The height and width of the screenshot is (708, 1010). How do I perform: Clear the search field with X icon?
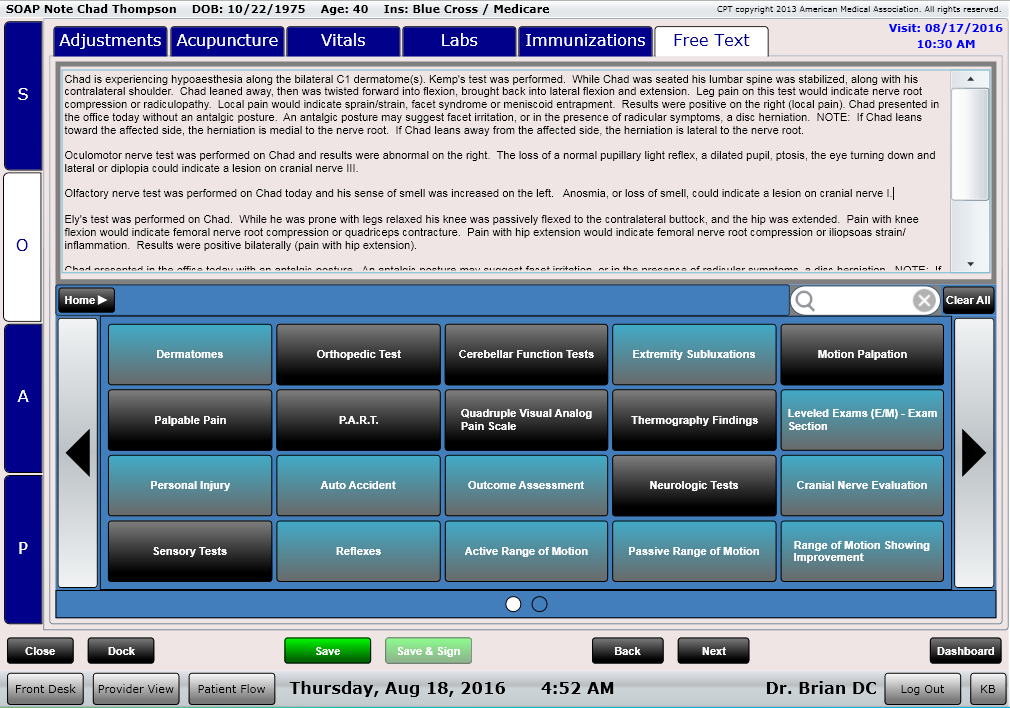tap(924, 300)
